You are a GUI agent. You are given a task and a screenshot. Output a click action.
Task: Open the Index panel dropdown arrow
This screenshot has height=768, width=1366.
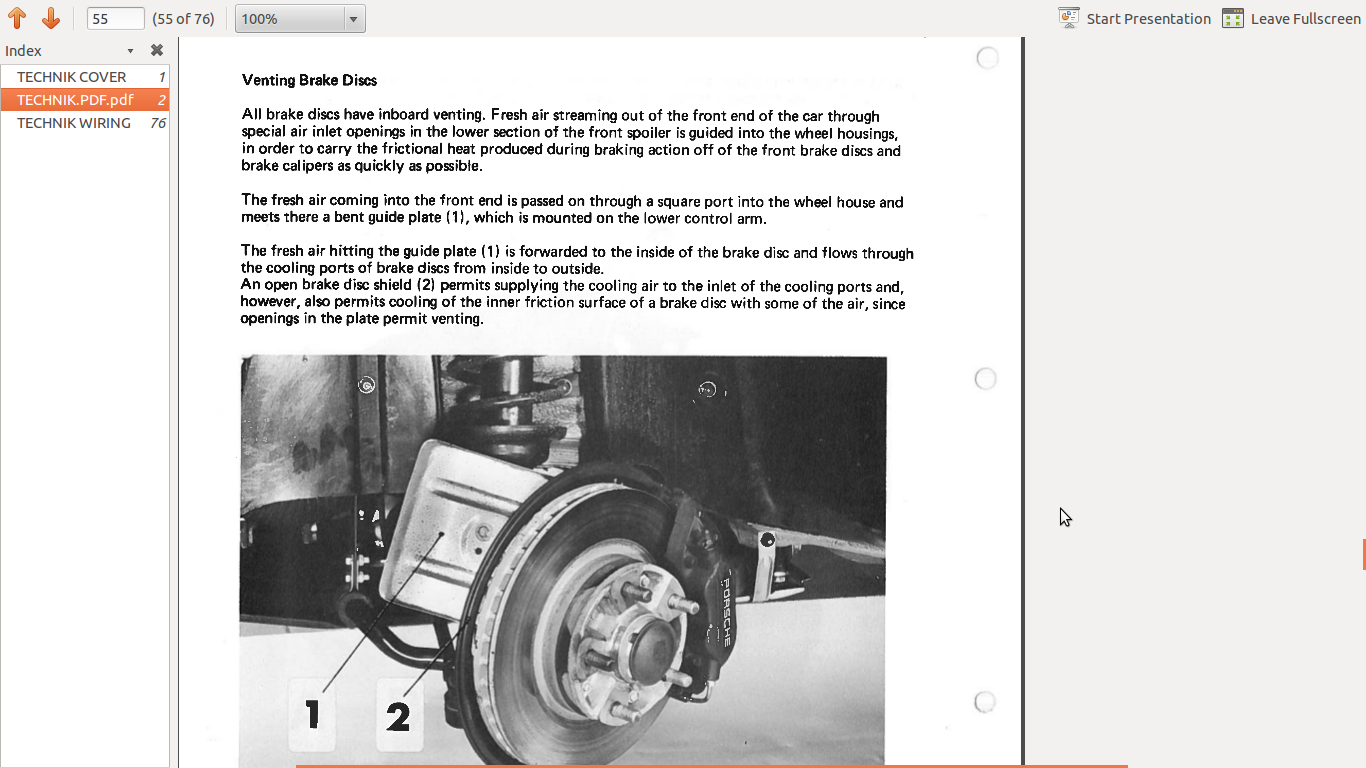tap(130, 51)
